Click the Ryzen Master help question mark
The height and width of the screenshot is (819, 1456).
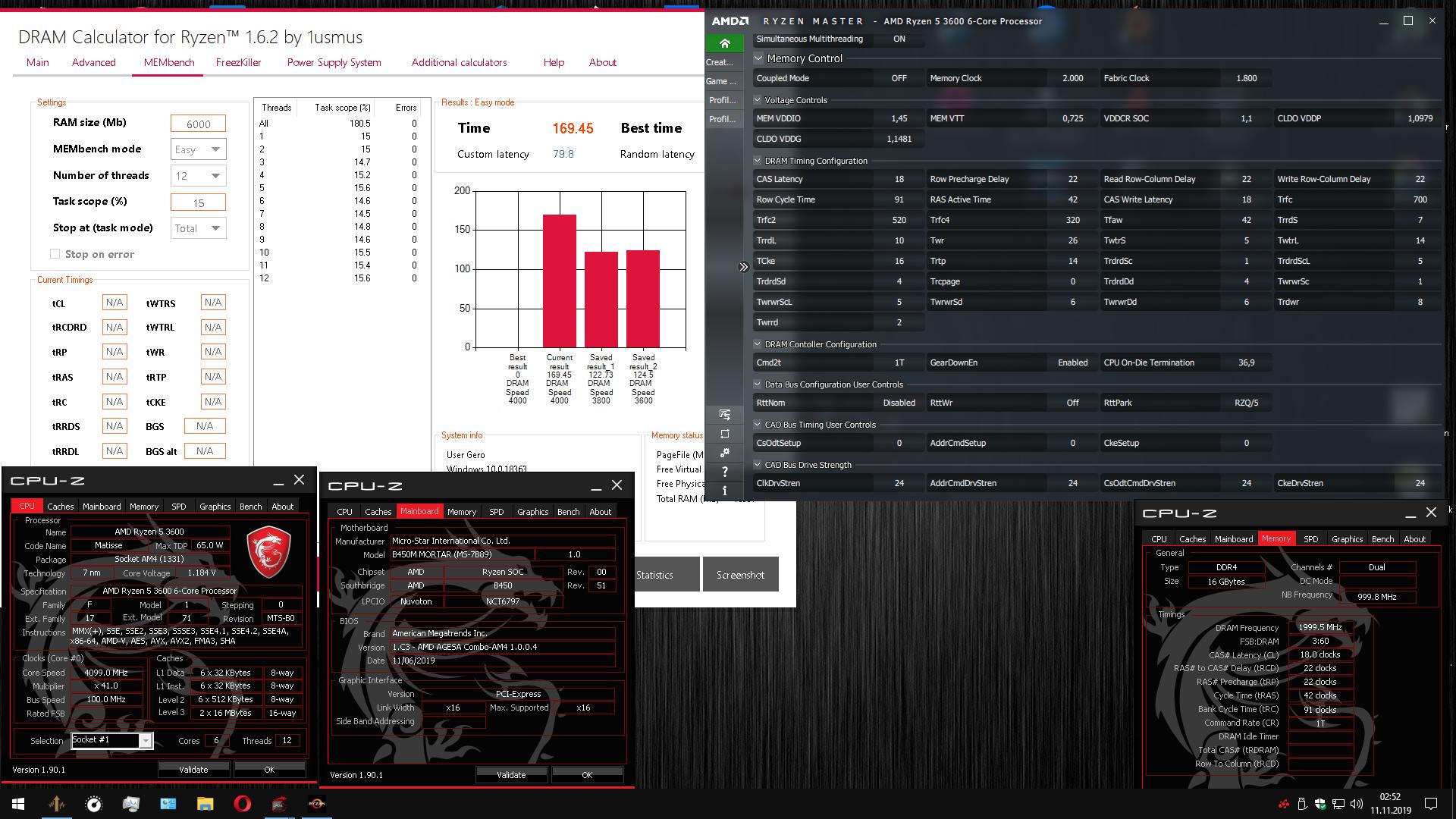pyautogui.click(x=724, y=472)
